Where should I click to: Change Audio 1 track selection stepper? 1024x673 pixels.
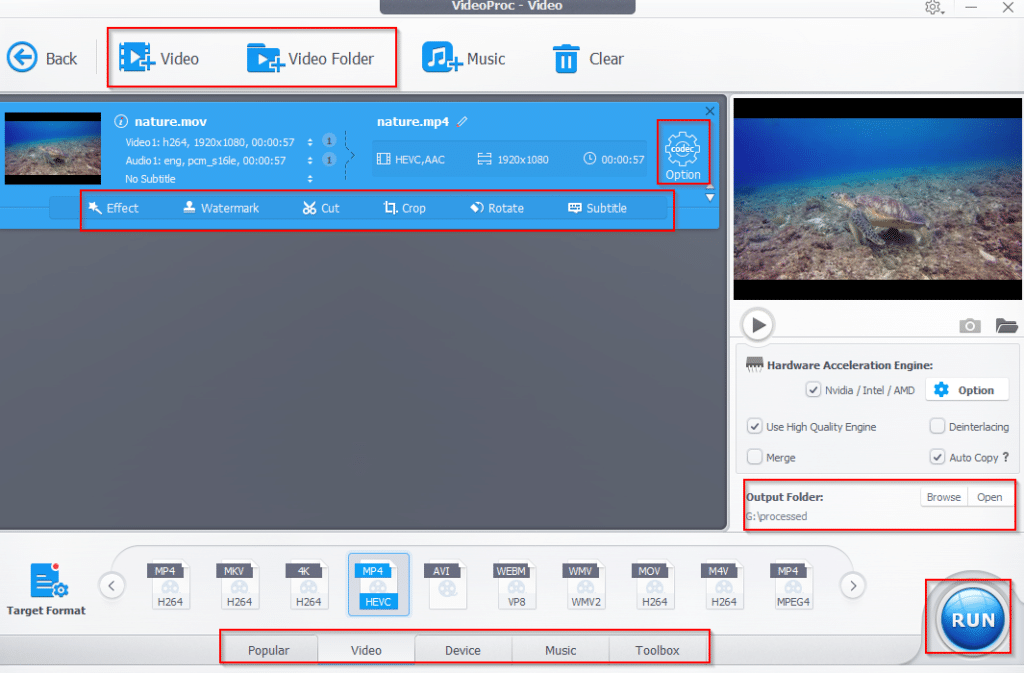tap(310, 161)
